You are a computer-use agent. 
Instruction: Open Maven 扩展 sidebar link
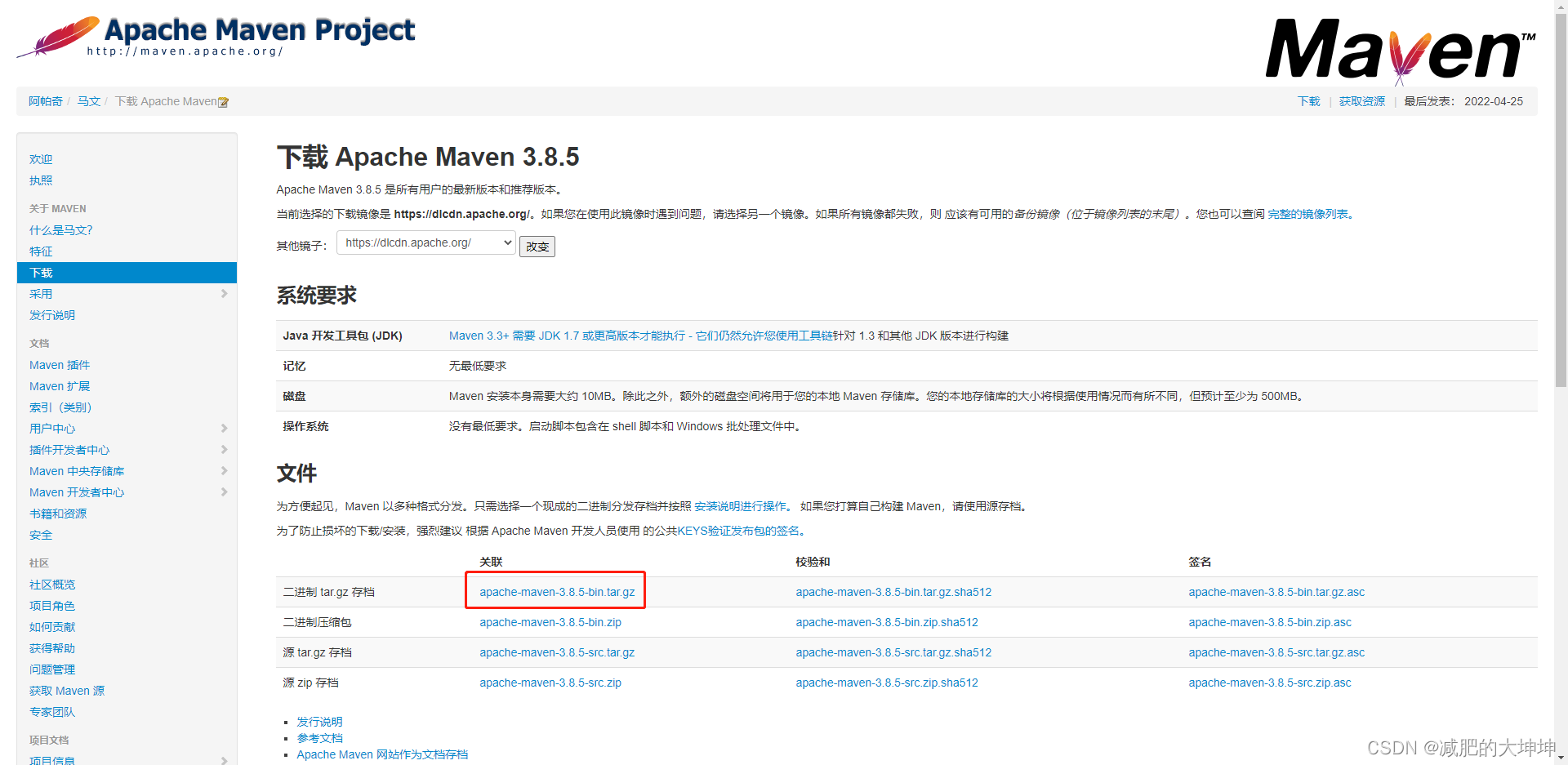click(60, 386)
